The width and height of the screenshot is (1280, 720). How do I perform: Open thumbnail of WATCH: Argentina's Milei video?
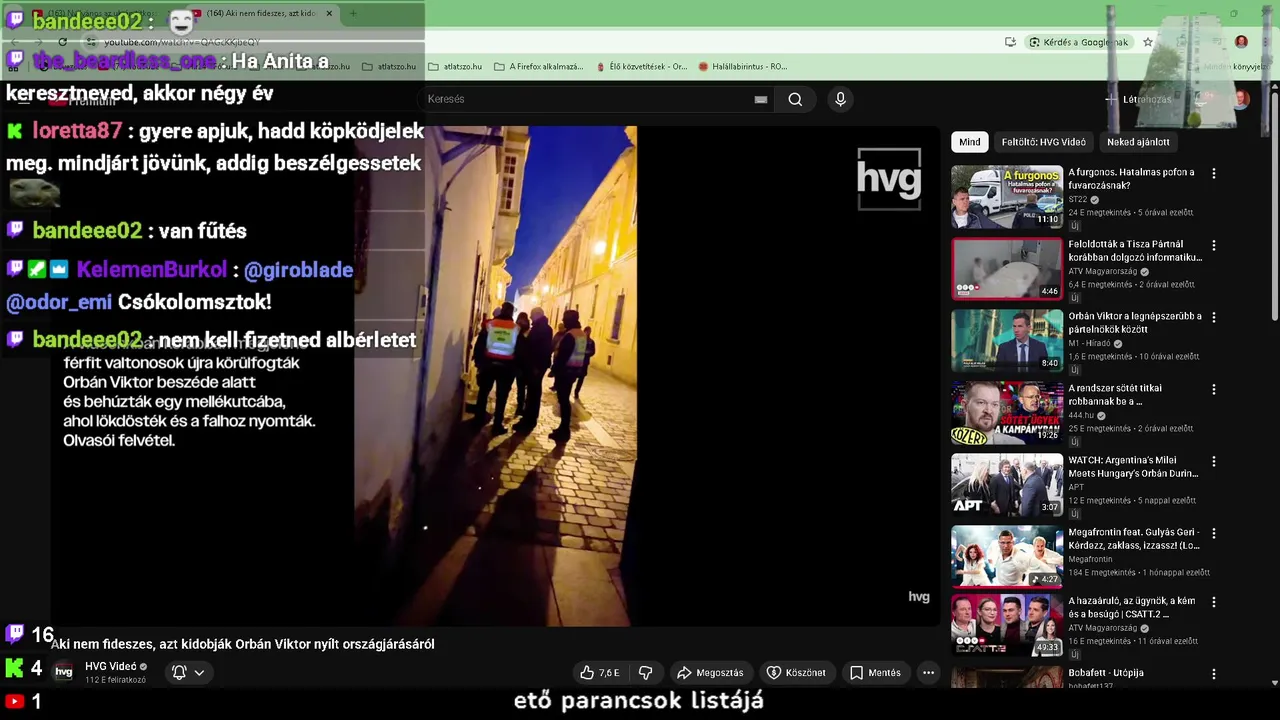1007,485
